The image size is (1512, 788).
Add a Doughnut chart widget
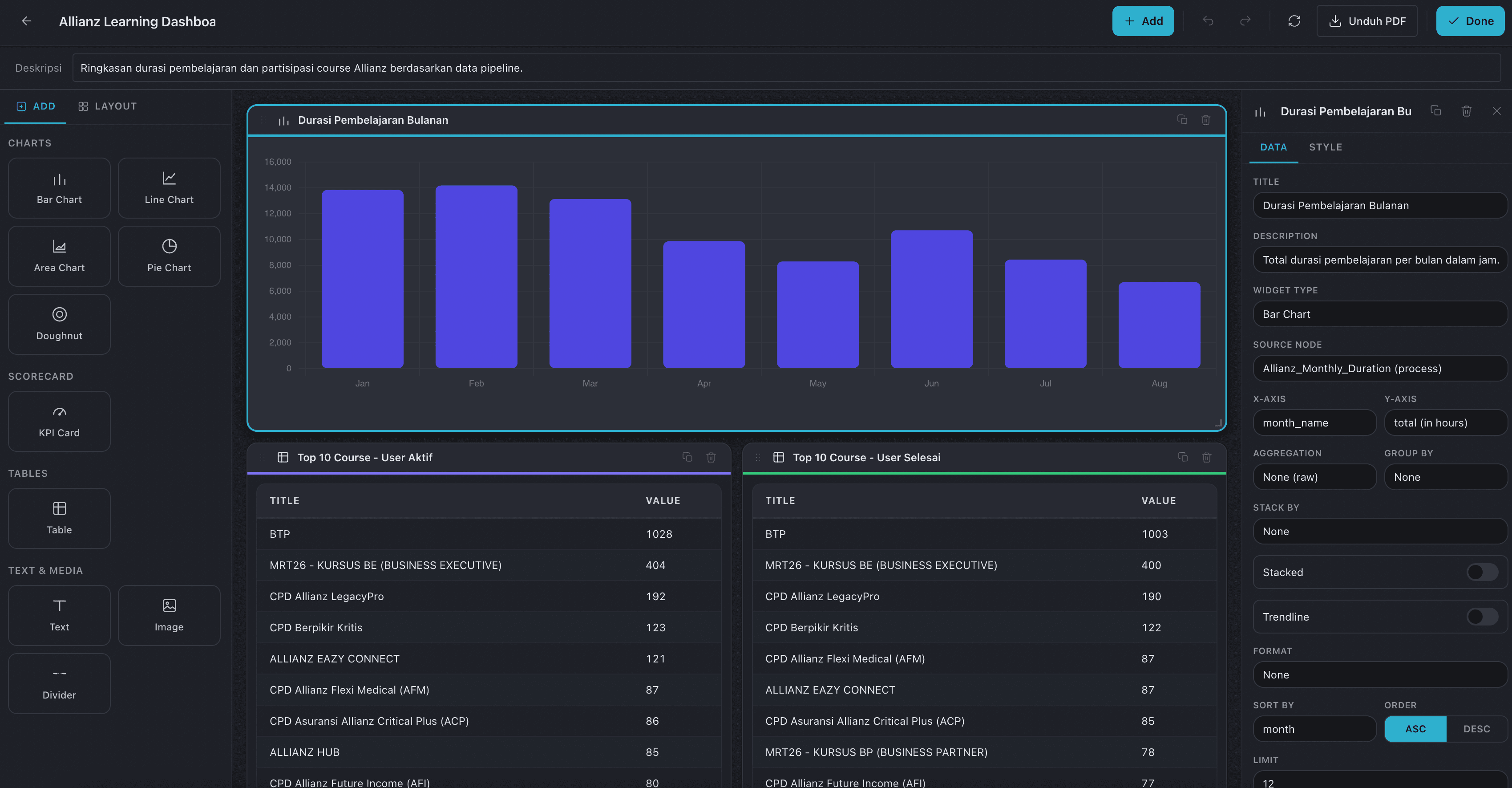pyautogui.click(x=59, y=324)
